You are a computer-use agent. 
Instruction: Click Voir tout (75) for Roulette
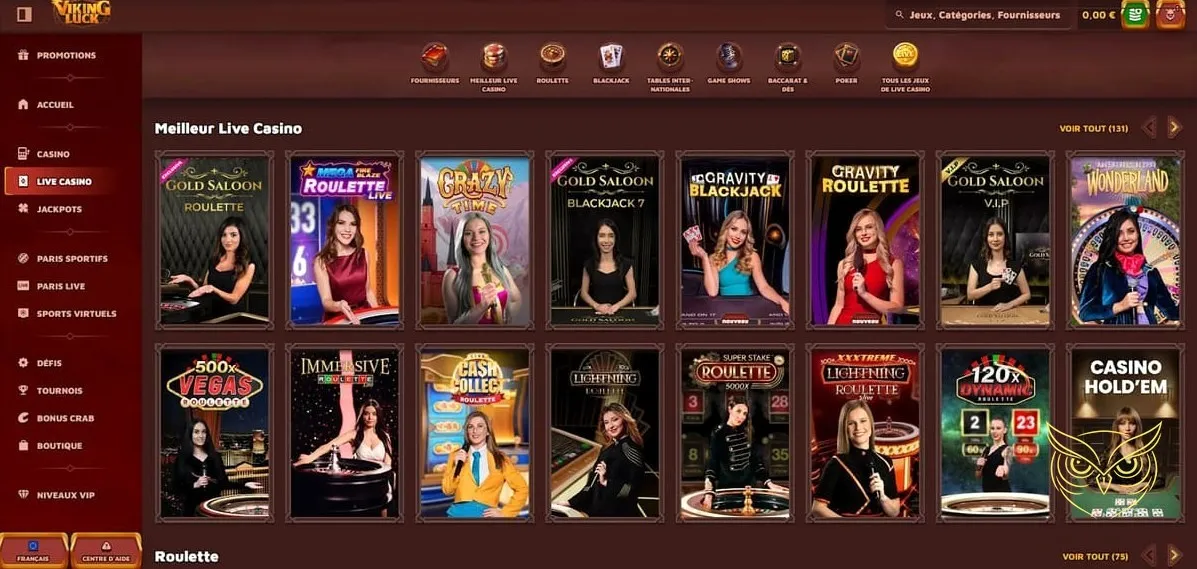[1095, 557]
